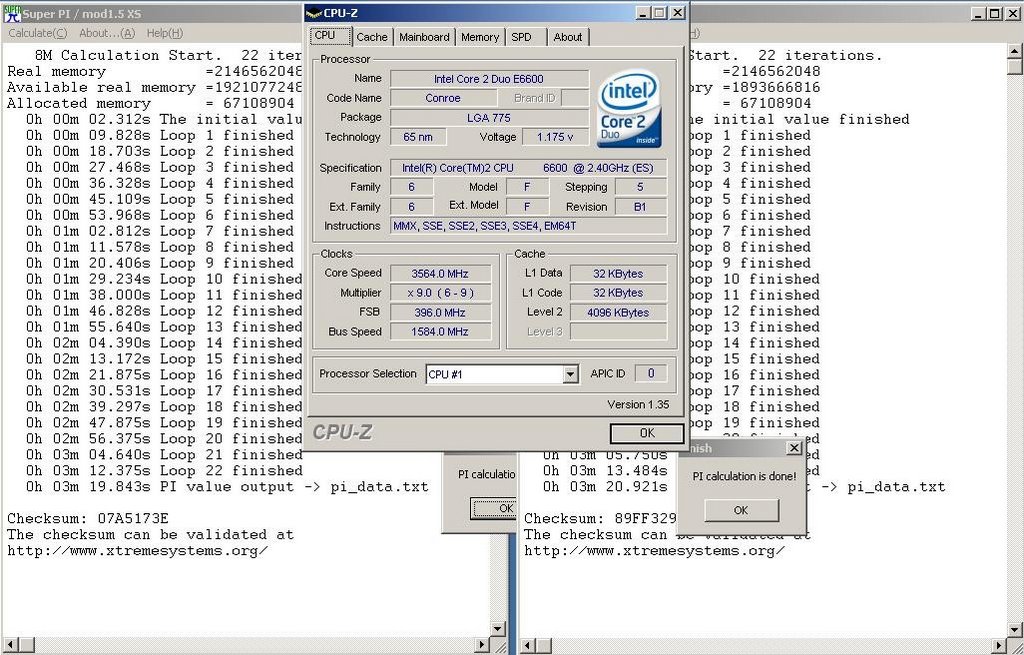The image size is (1024, 655).
Task: Click the CPU-Z title bar chip icon
Action: 313,12
